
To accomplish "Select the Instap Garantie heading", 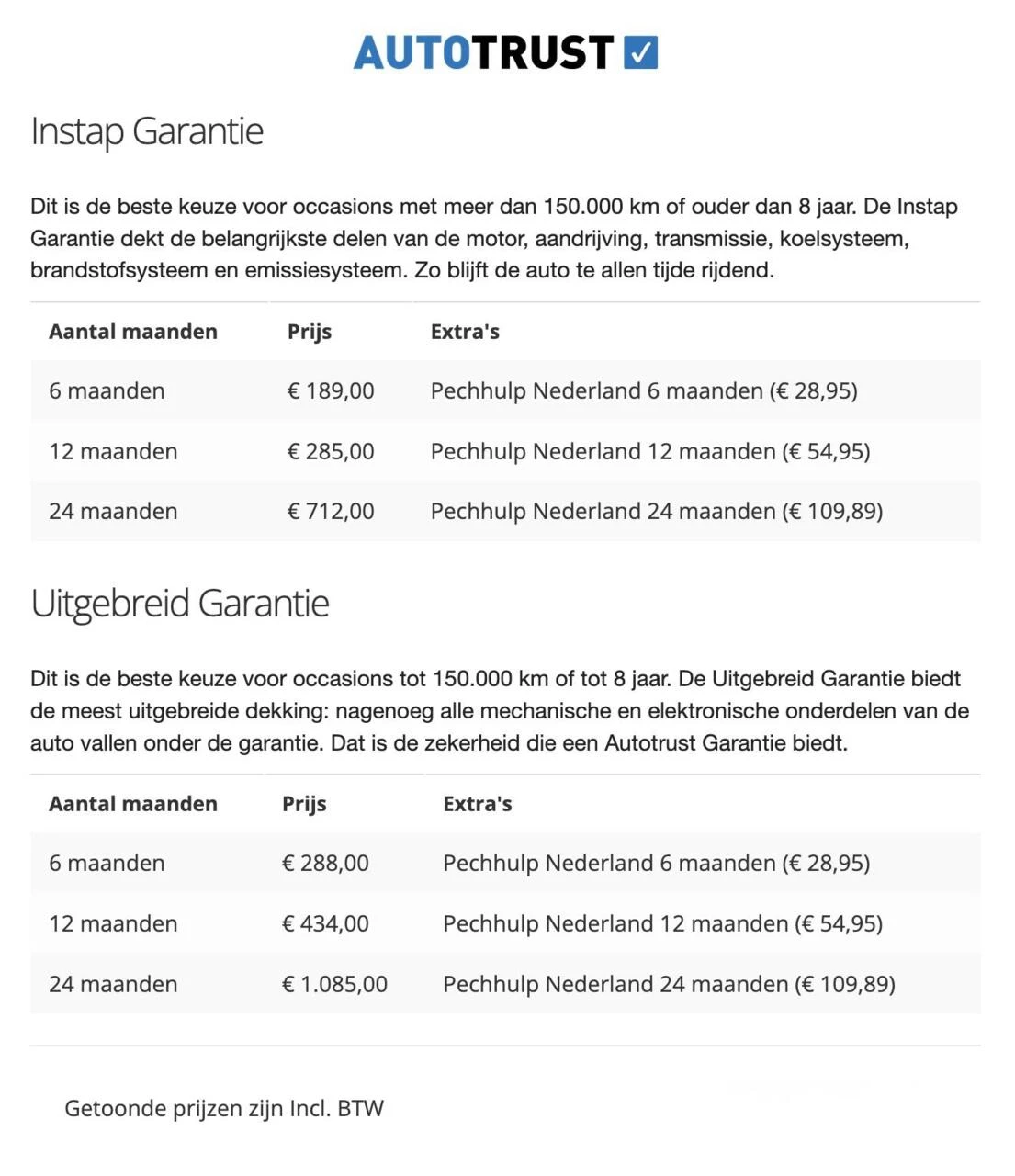I will (147, 131).
